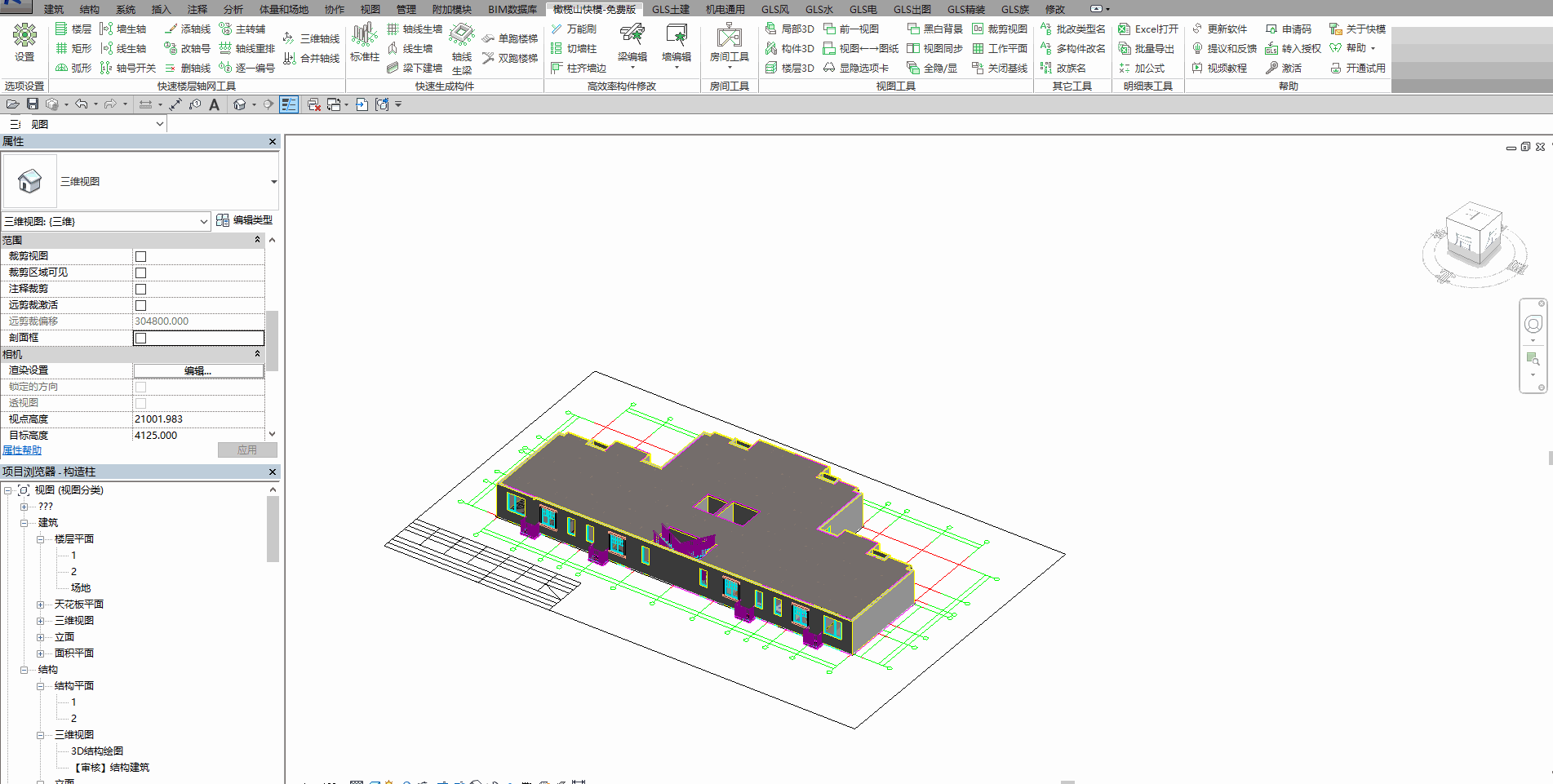Viewport: 1553px width, 784px height.
Task: Toggle the thin lines button in quick toolbar
Action: tap(289, 104)
